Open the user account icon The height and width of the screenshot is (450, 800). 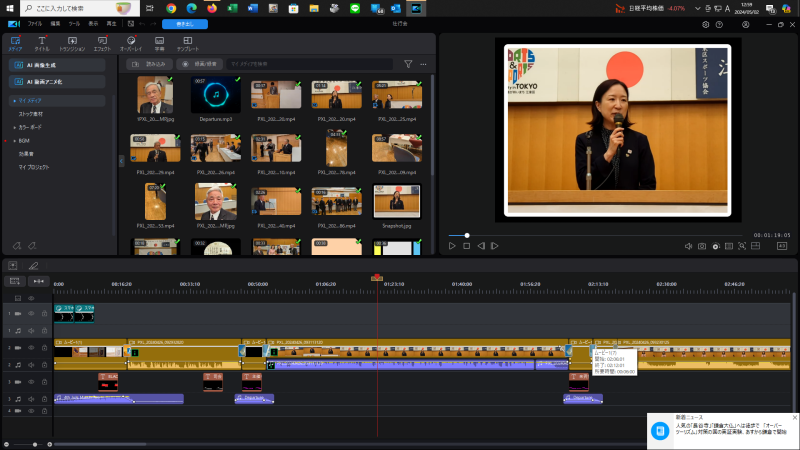pyautogui.click(x=745, y=24)
